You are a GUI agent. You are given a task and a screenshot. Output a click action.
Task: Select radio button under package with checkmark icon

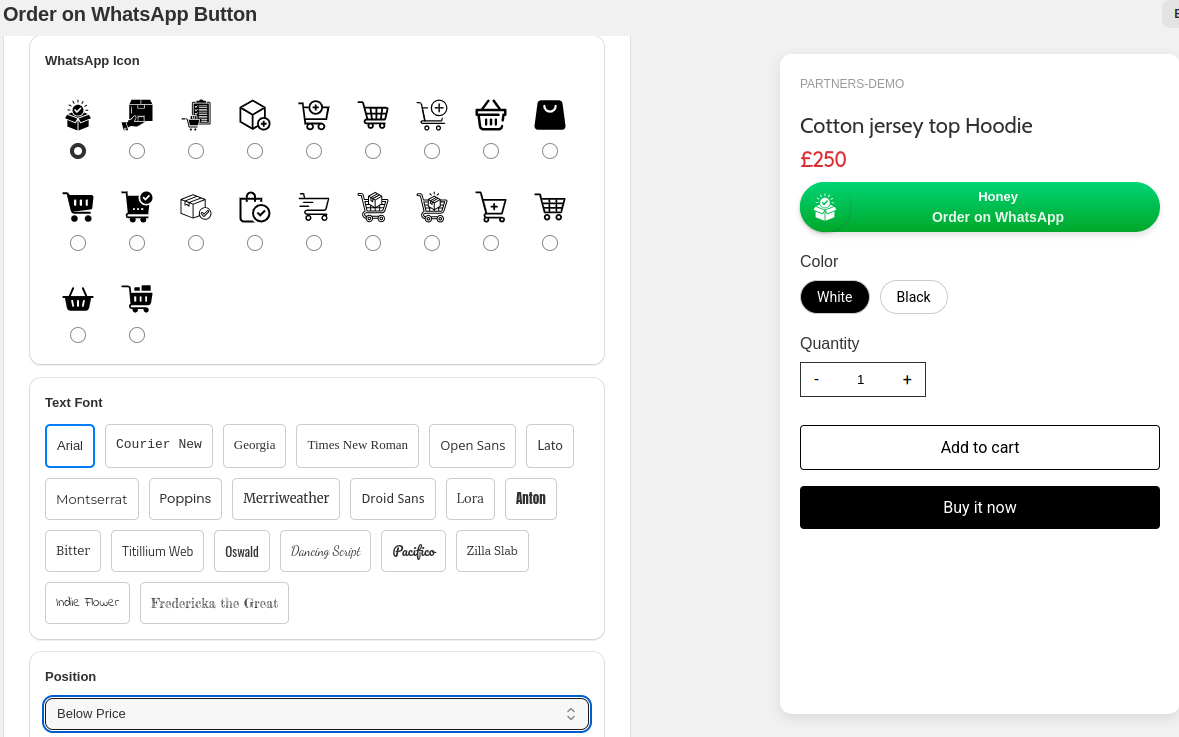tap(196, 243)
